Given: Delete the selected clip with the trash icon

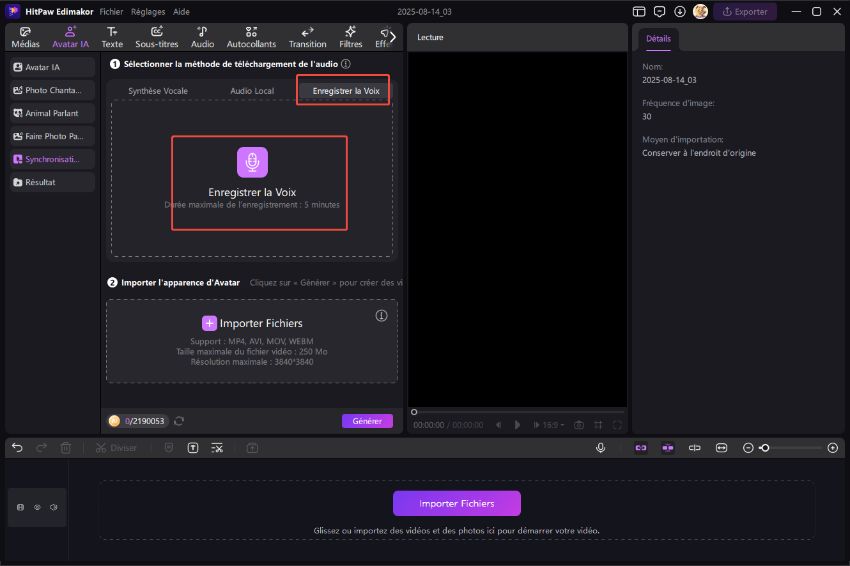Looking at the screenshot, I should (x=66, y=448).
